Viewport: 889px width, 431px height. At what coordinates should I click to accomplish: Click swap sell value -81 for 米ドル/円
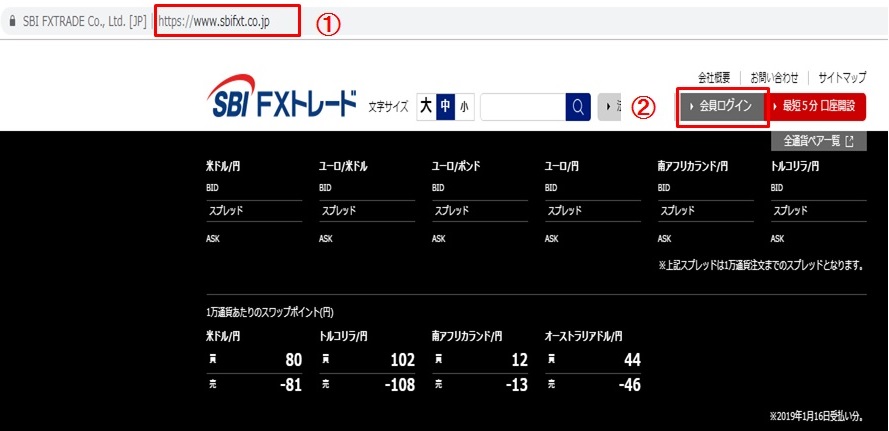pyautogui.click(x=290, y=385)
